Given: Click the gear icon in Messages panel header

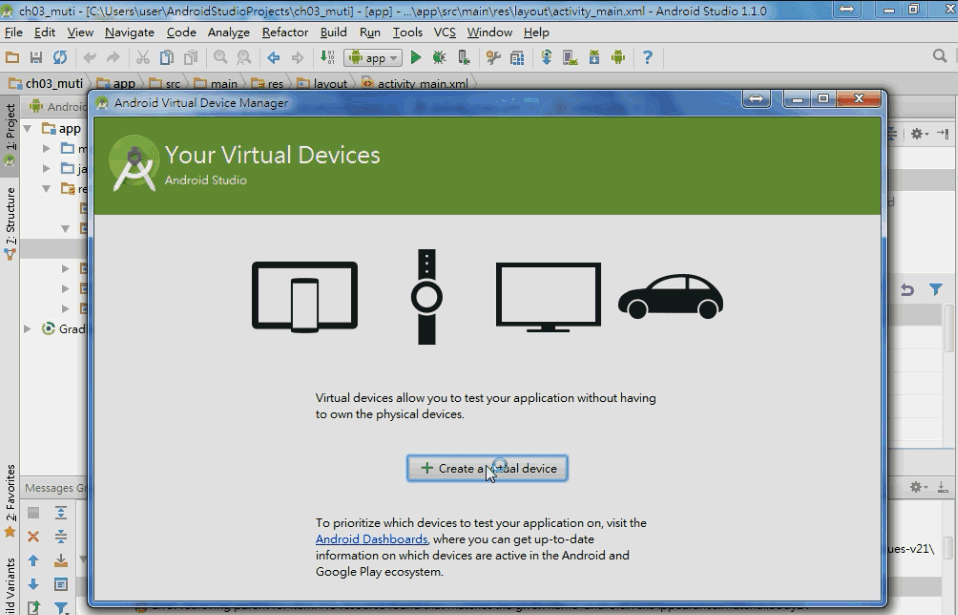Looking at the screenshot, I should pyautogui.click(x=918, y=487).
